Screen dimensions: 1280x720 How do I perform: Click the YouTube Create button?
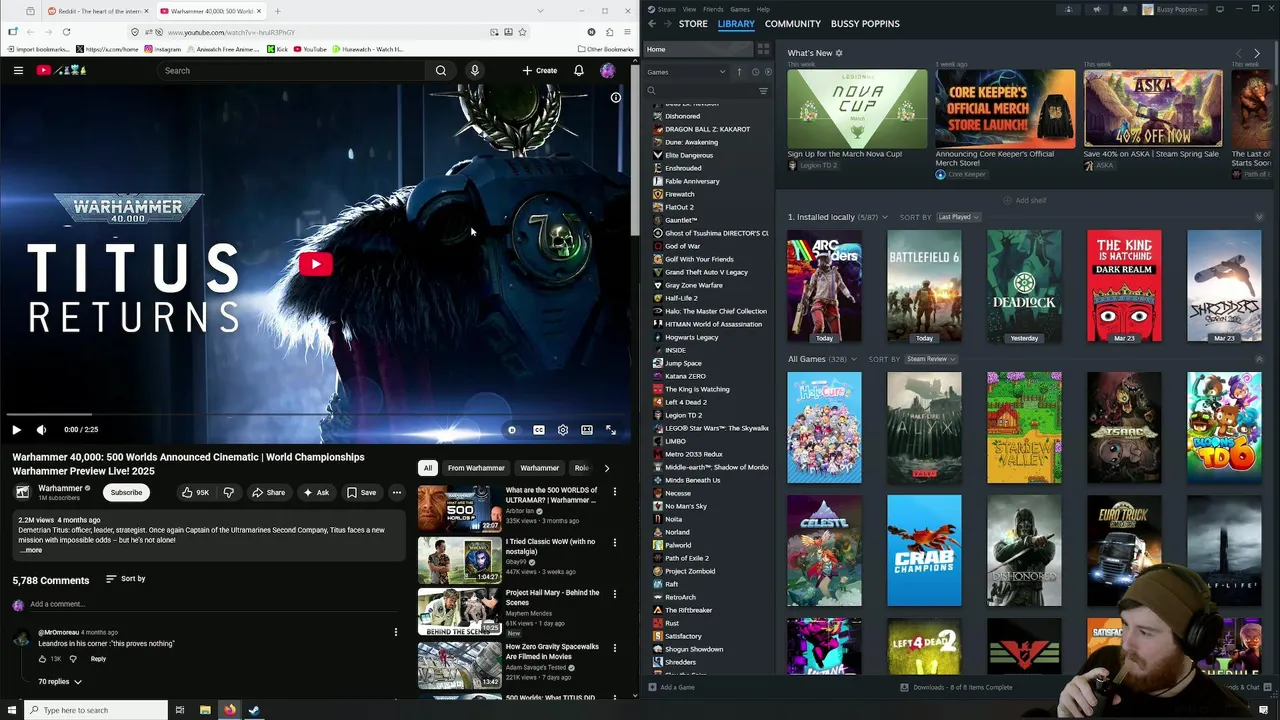tap(540, 70)
